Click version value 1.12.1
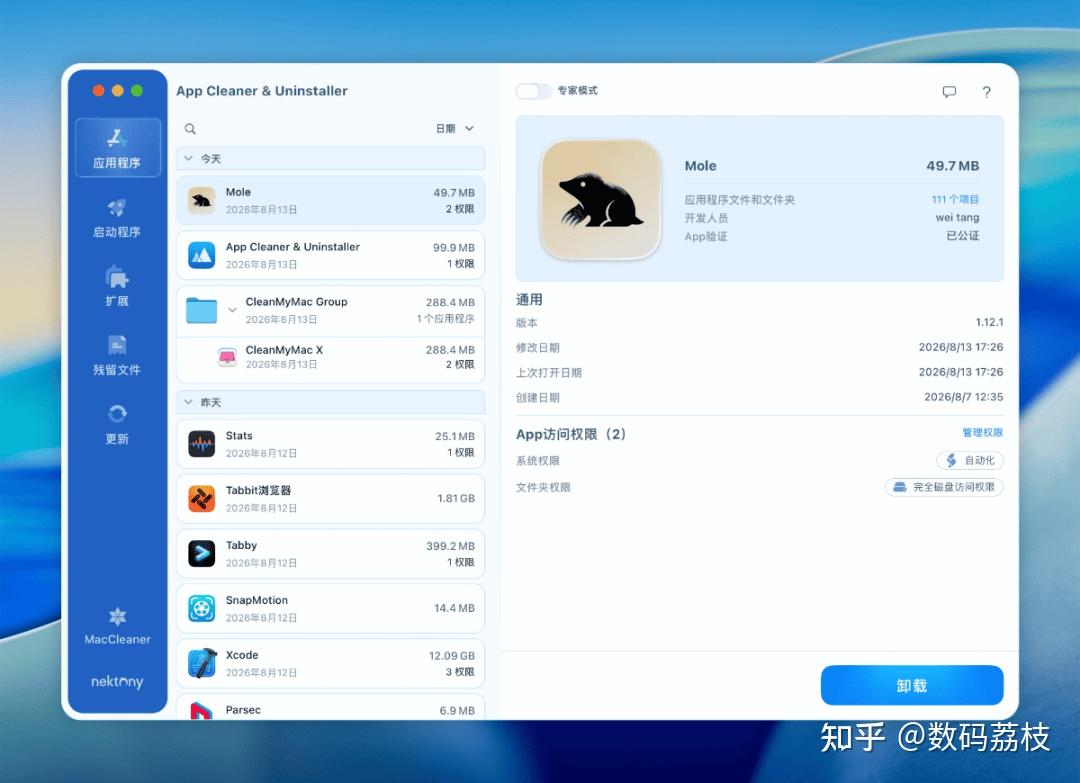Screen dimensions: 1080x783 pyautogui.click(x=989, y=322)
